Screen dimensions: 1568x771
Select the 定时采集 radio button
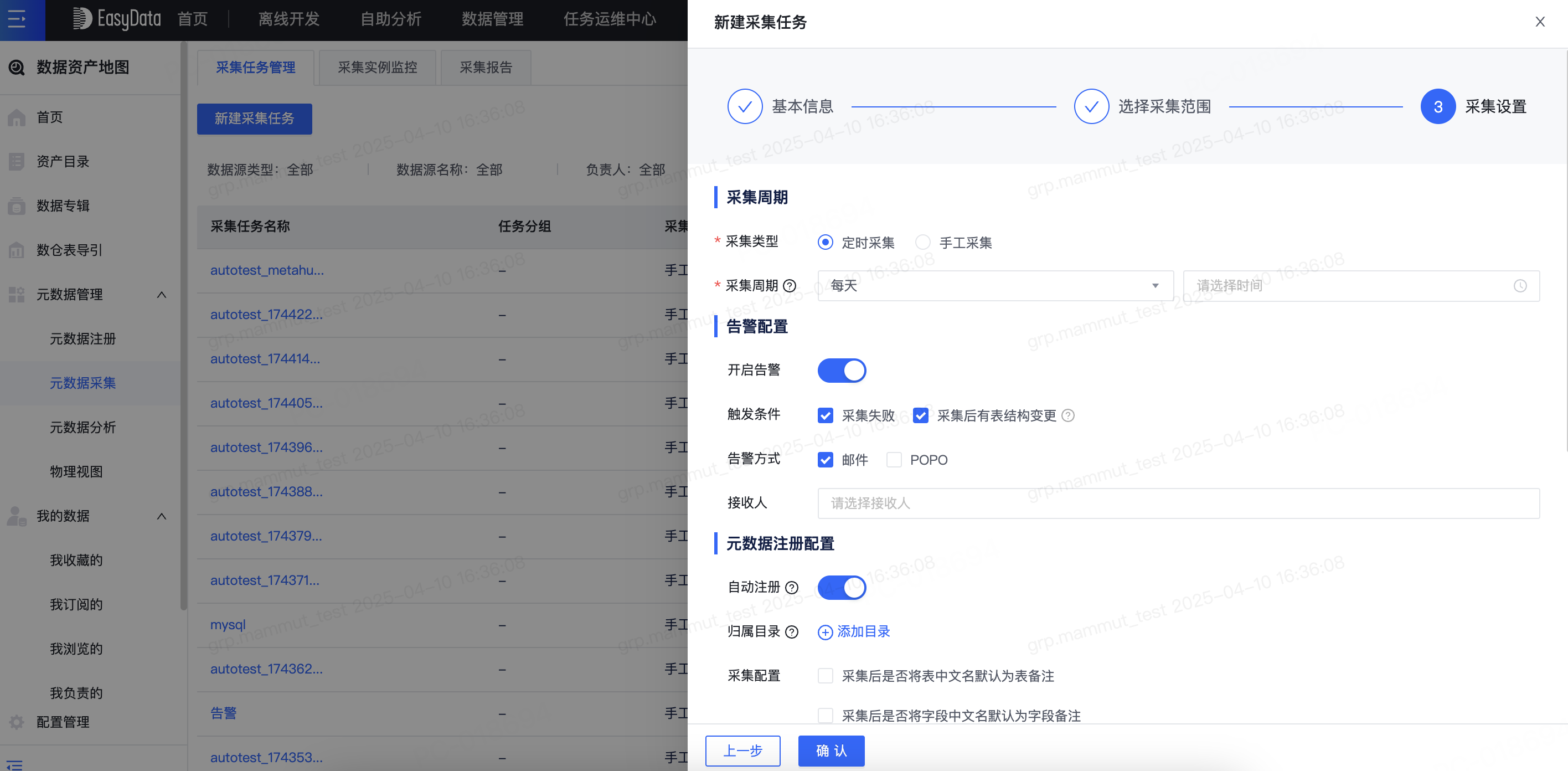click(x=825, y=243)
